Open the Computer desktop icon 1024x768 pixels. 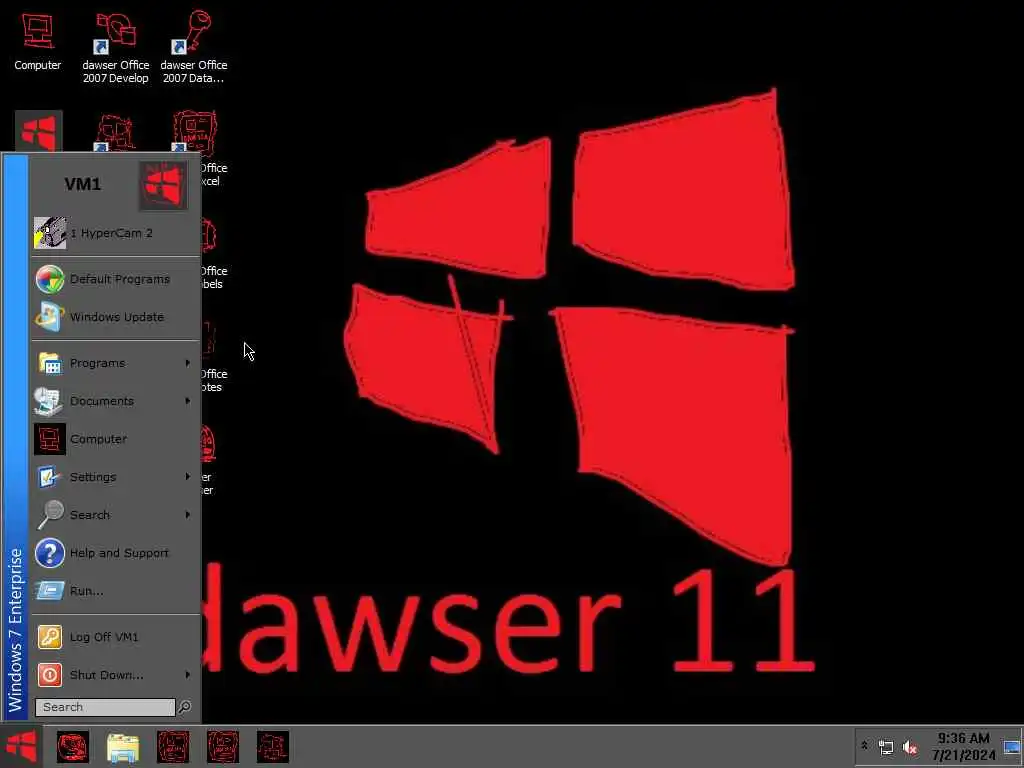pyautogui.click(x=38, y=42)
